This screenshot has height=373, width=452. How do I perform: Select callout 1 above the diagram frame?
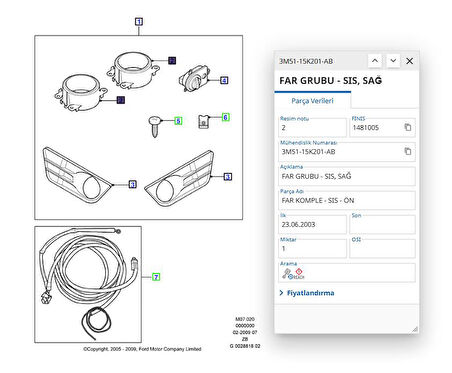tap(139, 22)
